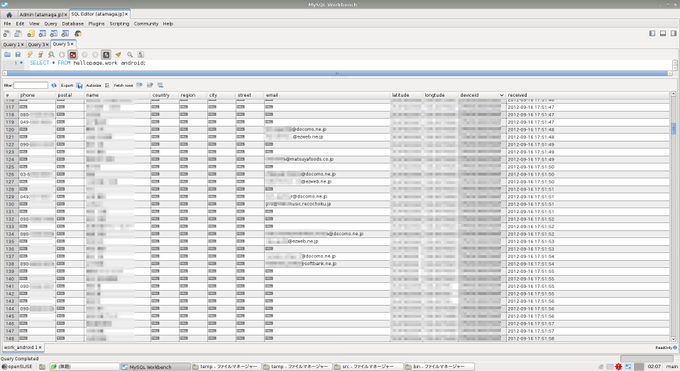Click the beautify query broom icon
This screenshot has height=371, width=680.
point(118,55)
